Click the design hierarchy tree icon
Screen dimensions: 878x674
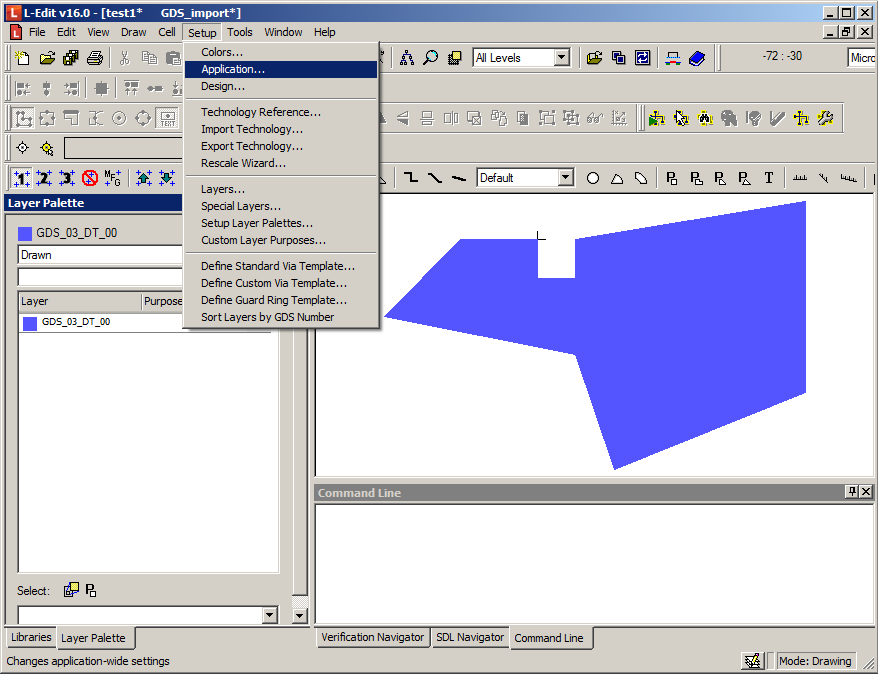pos(407,58)
